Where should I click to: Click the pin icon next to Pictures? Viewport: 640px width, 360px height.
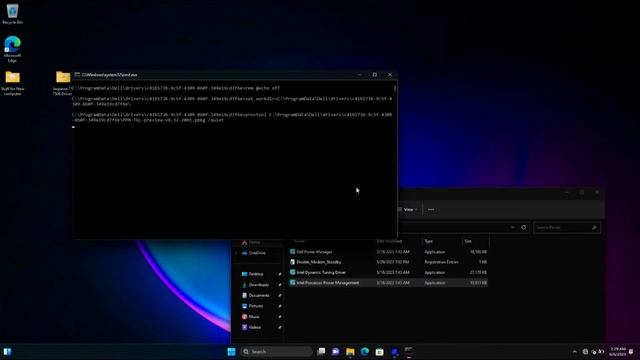tap(280, 306)
